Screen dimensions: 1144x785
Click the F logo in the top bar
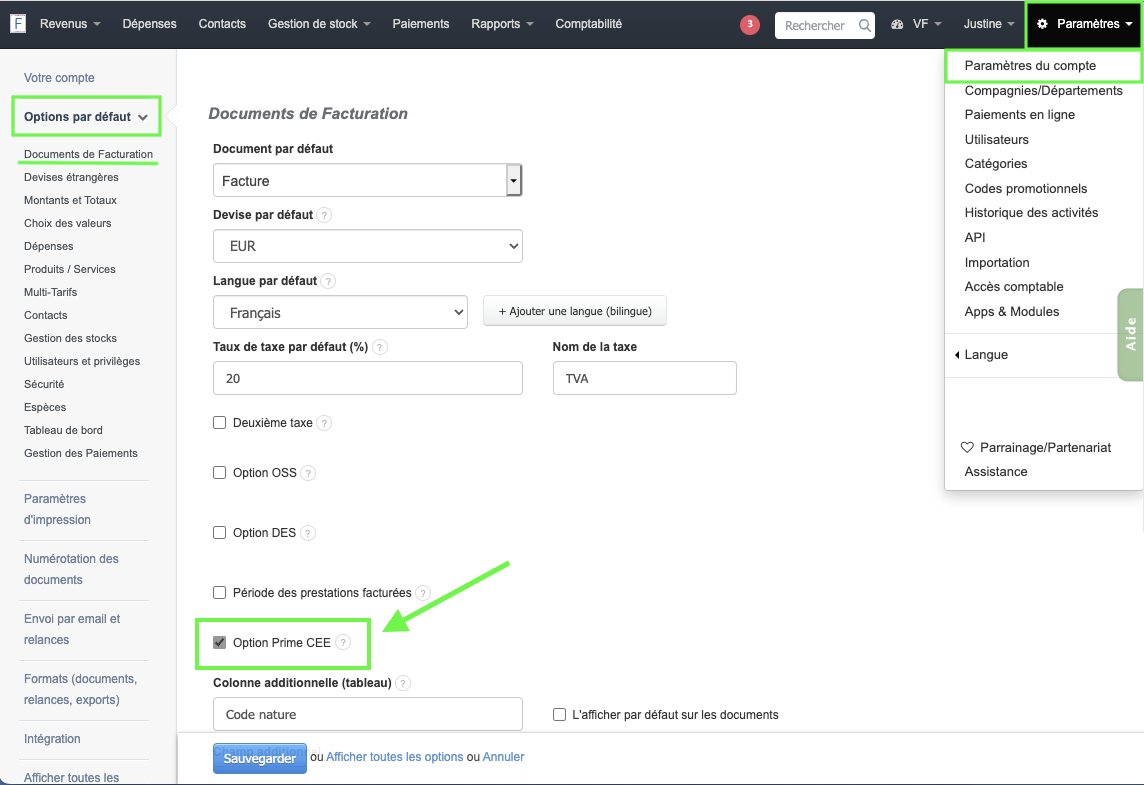(16, 23)
